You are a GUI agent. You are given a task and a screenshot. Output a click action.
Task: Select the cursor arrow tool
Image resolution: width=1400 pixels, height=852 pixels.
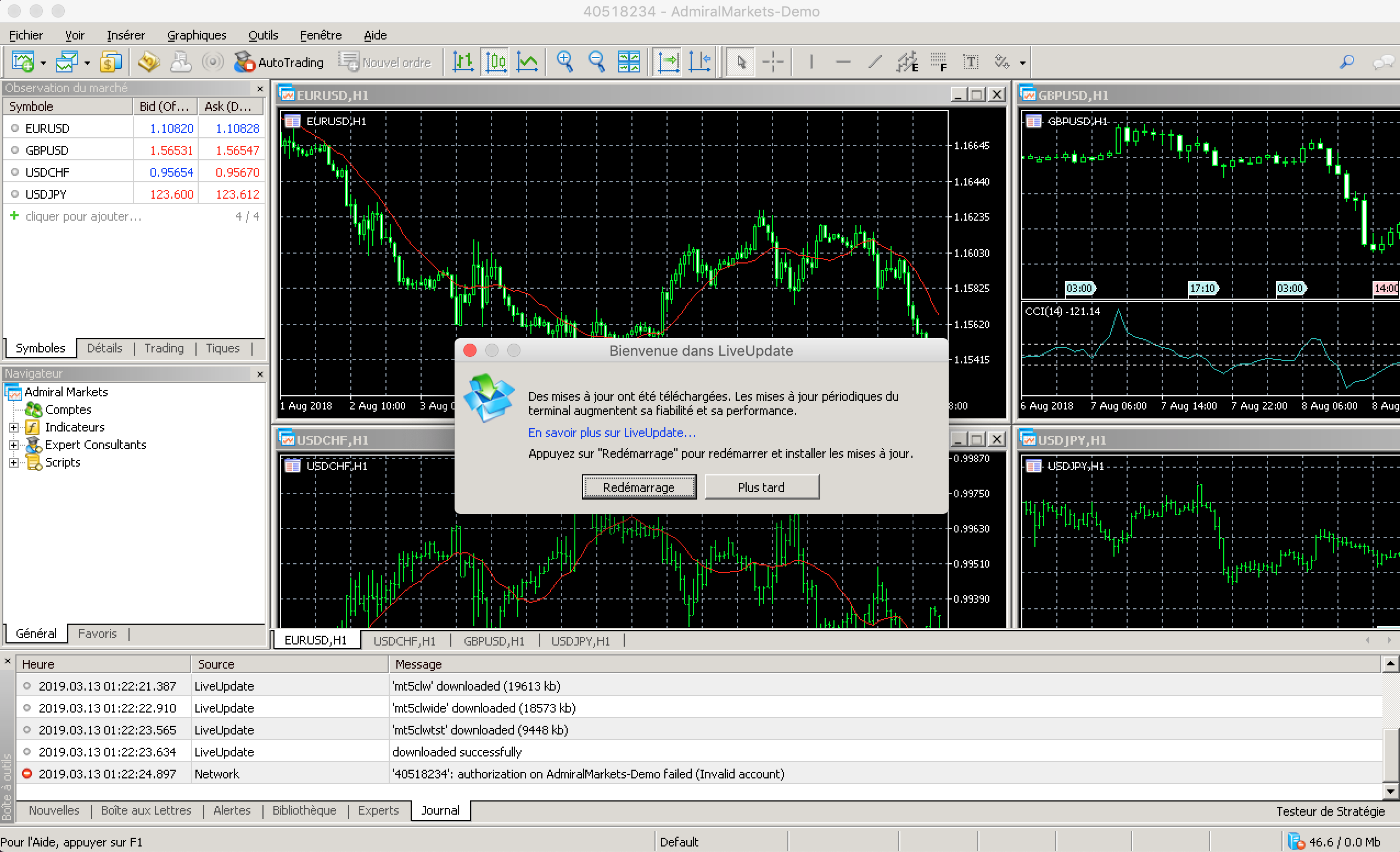(741, 61)
